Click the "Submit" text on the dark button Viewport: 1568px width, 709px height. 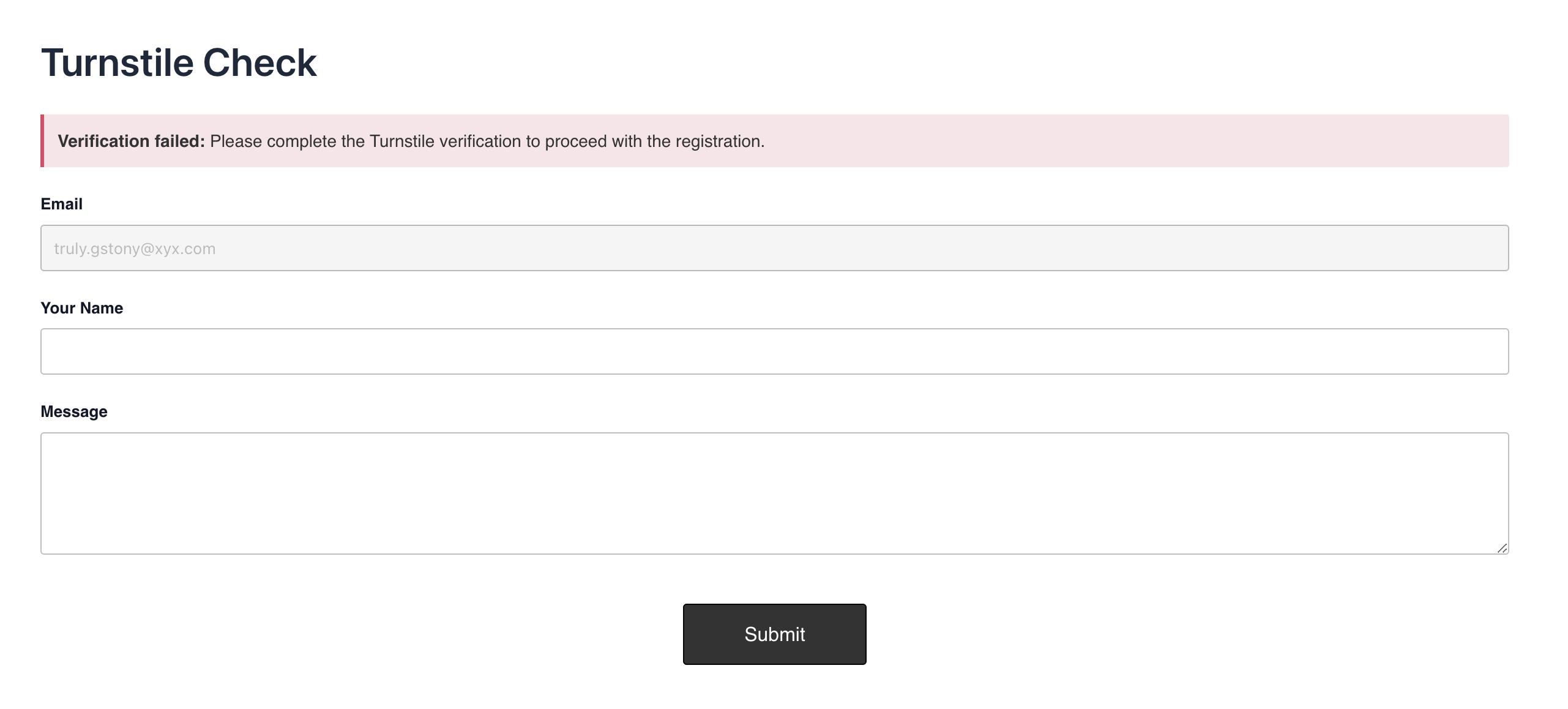(774, 634)
